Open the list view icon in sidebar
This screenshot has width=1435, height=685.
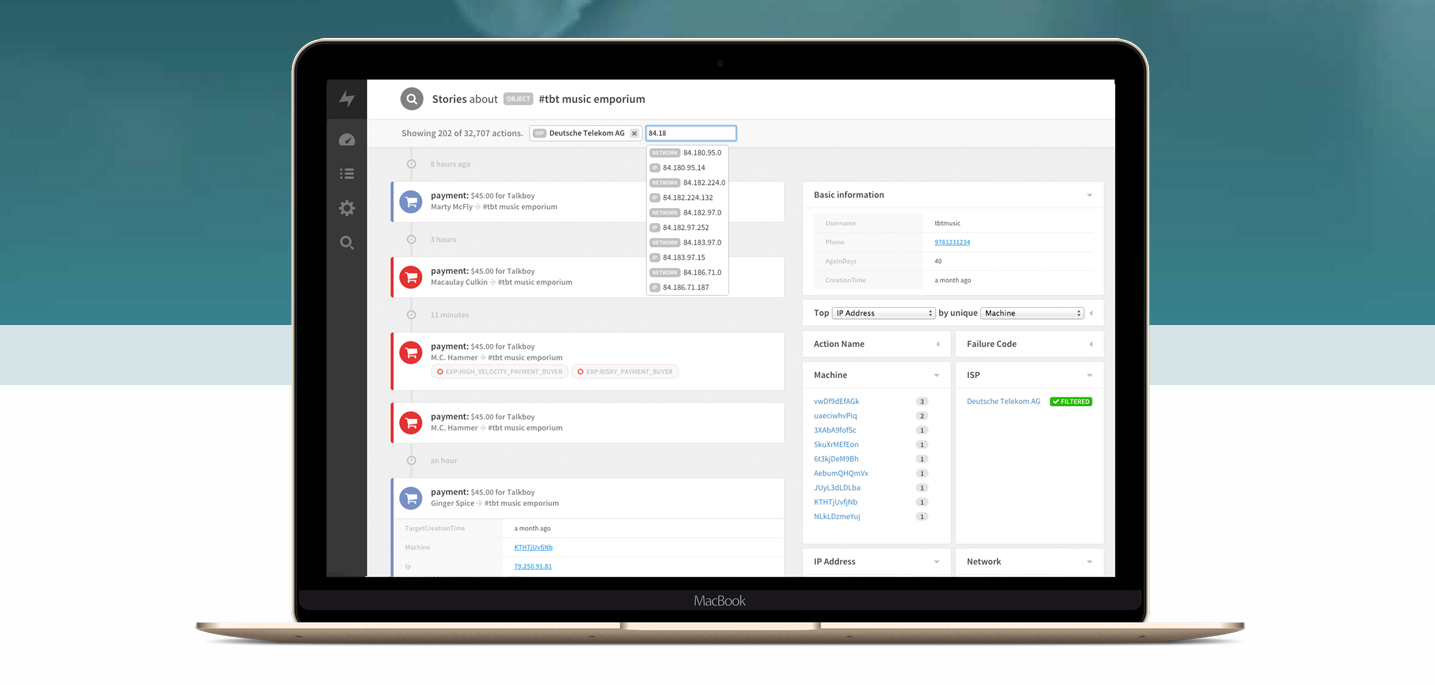pos(347,174)
